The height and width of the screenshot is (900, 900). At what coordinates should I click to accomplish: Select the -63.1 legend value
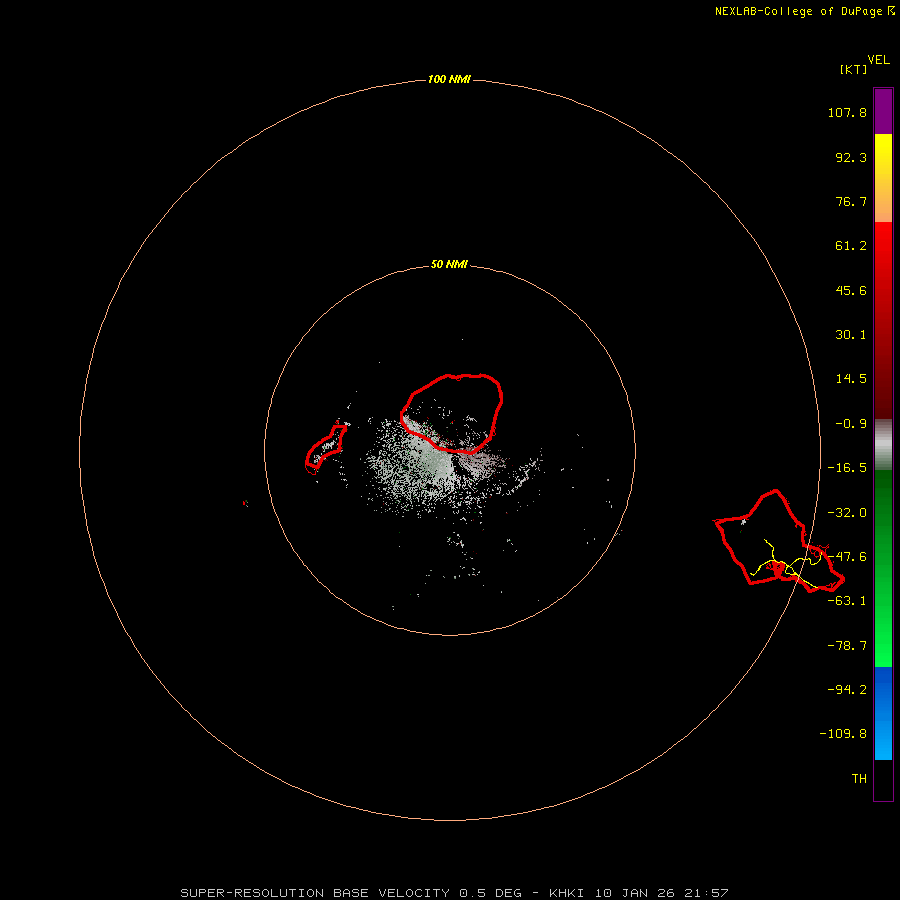[847, 602]
